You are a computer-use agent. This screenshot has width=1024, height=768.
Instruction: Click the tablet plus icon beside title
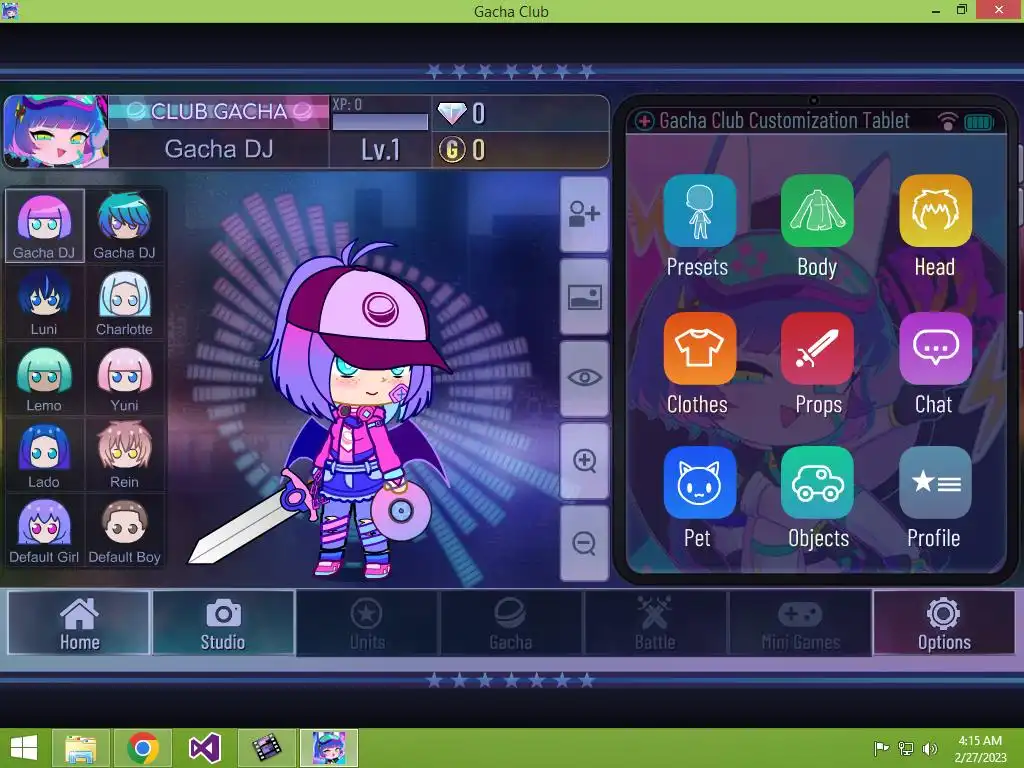click(x=645, y=121)
